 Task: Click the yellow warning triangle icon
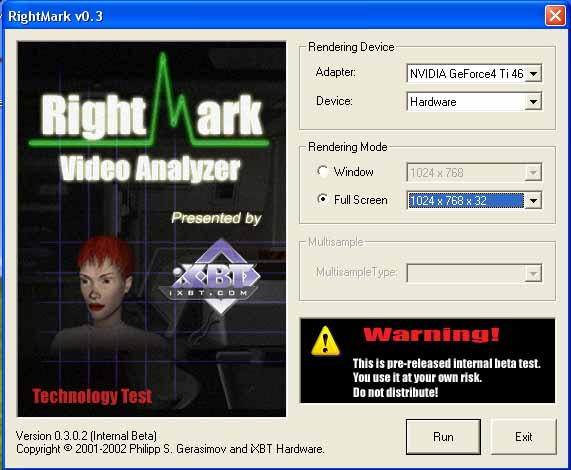coord(325,341)
